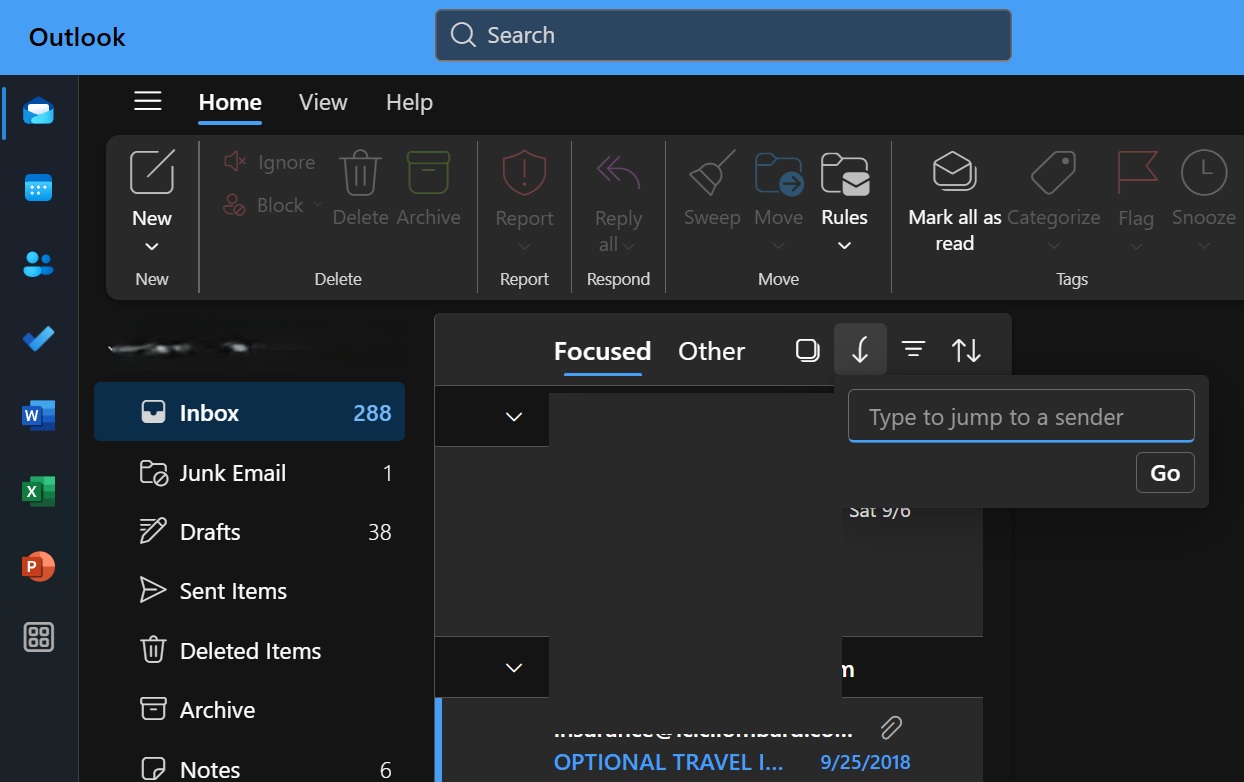Image resolution: width=1244 pixels, height=782 pixels.
Task: Open the Mail icon in the left rail
Action: [x=38, y=112]
